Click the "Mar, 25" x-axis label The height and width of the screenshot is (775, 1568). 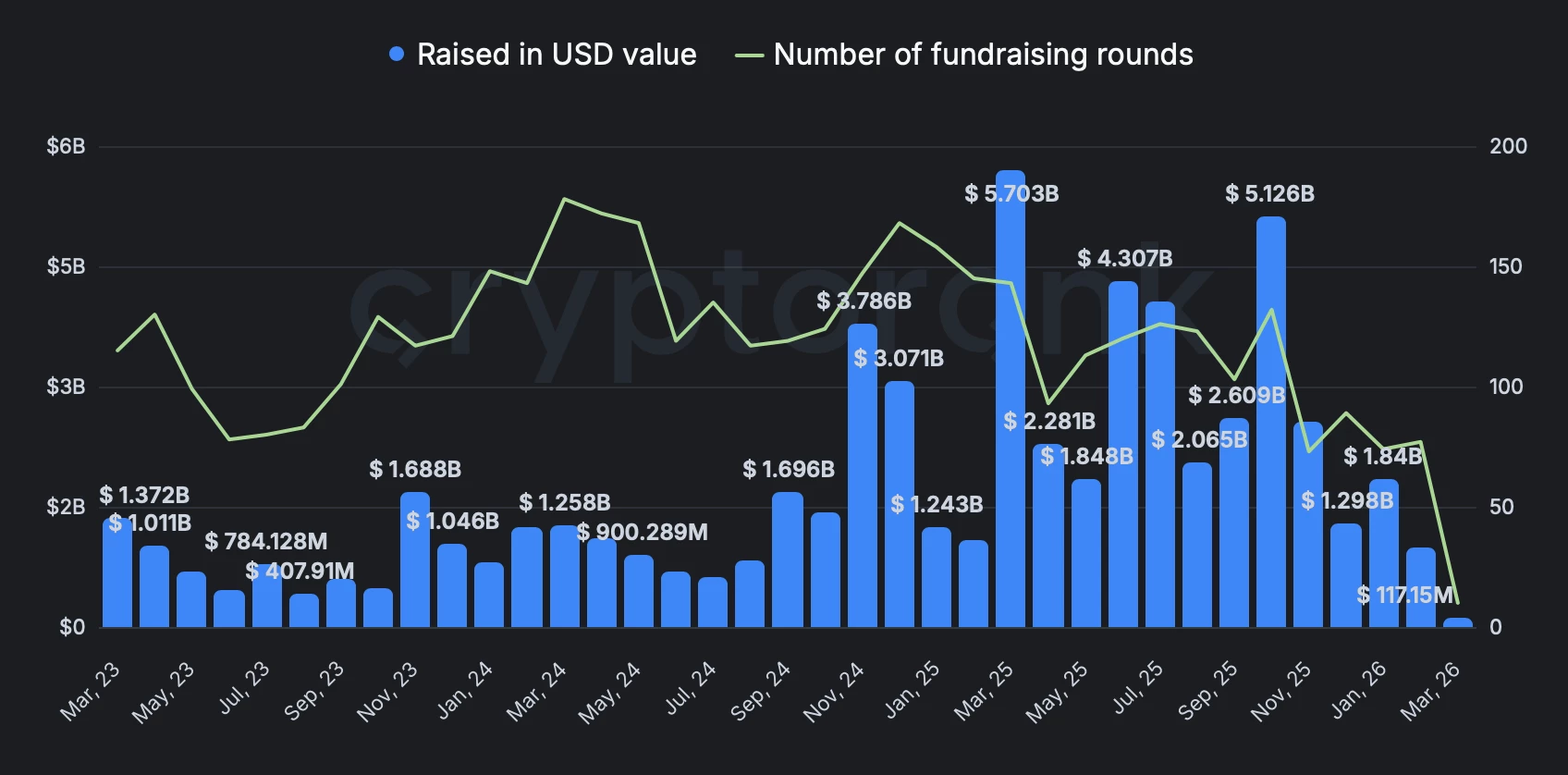point(984,691)
